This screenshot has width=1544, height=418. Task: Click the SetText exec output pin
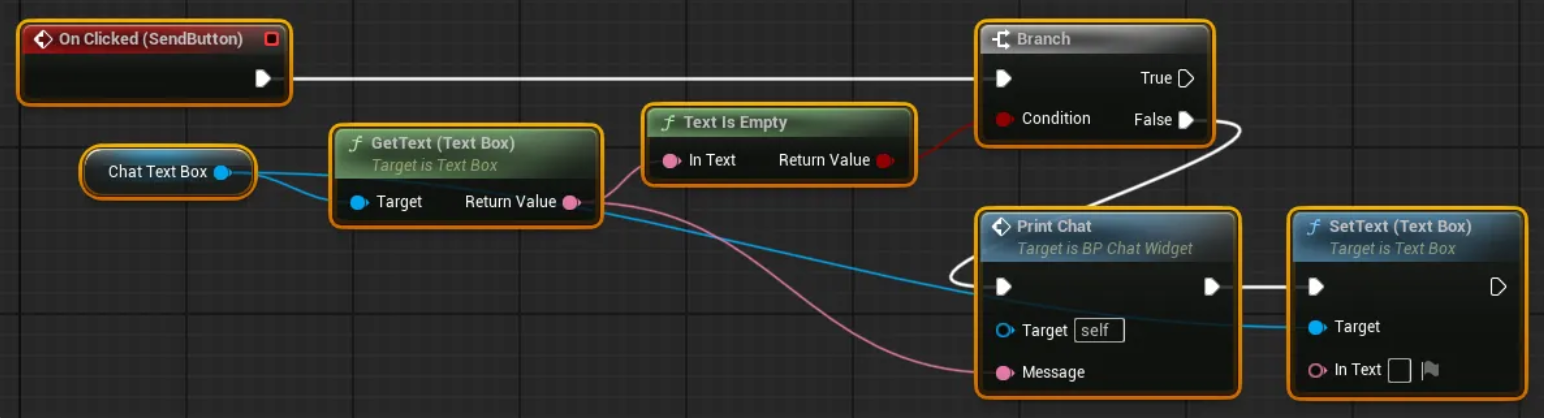[1498, 287]
